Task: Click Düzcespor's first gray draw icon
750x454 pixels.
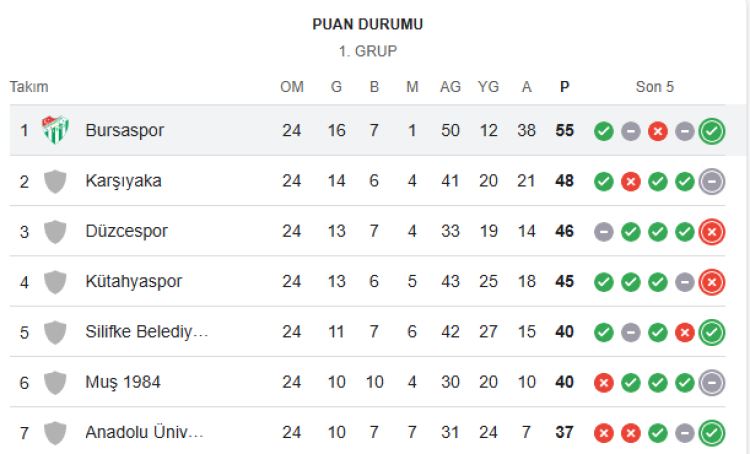Action: pyautogui.click(x=604, y=232)
